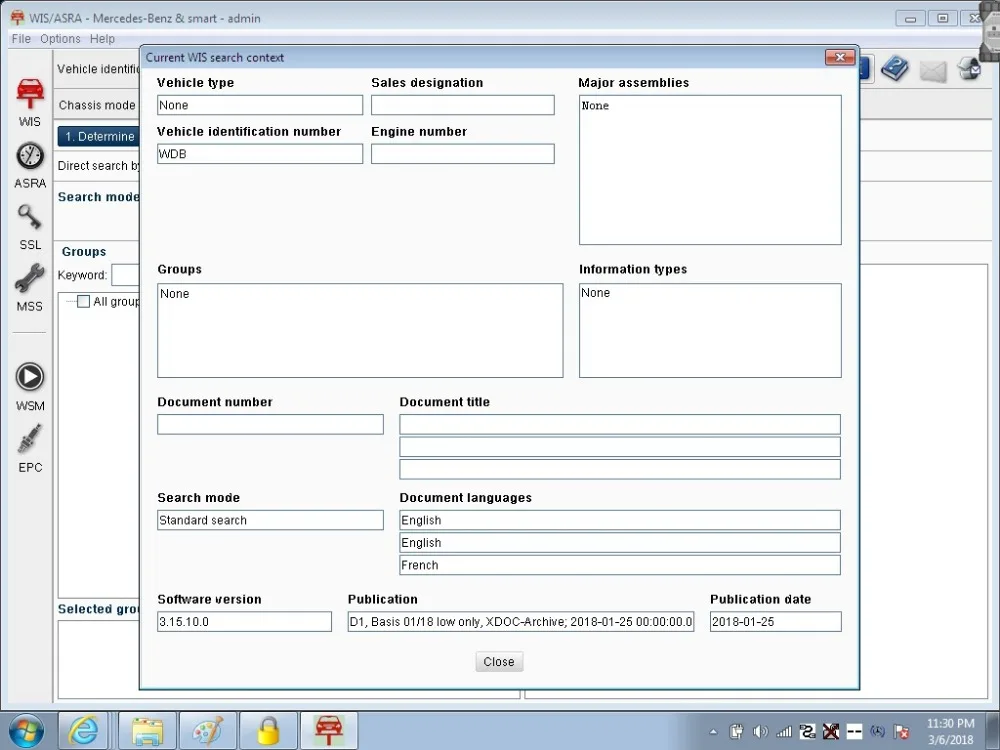This screenshot has height=750, width=1000.
Task: Open the volume speaker tray icon
Action: coord(760,732)
